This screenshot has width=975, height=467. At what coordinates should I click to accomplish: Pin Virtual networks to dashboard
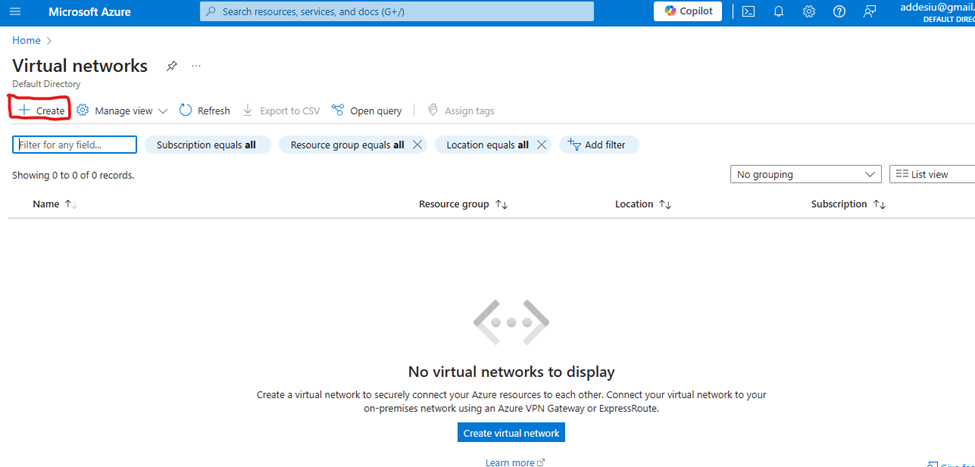pos(172,66)
